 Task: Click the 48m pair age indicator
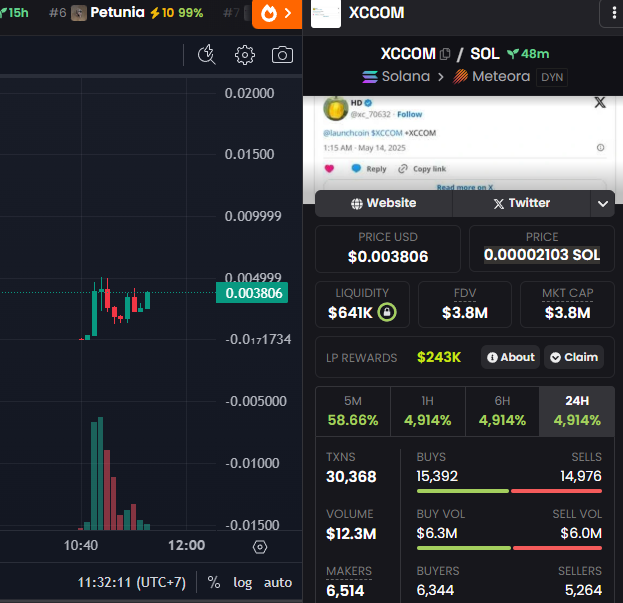click(x=528, y=54)
